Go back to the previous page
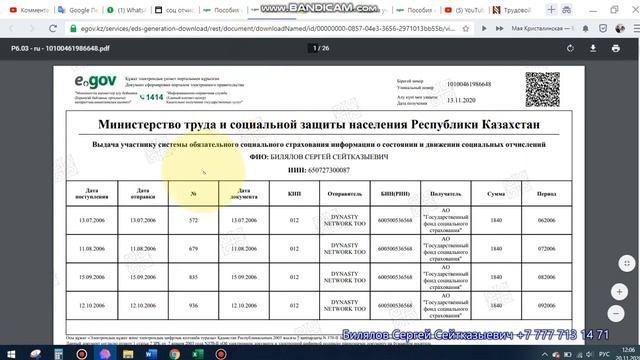 click(12, 29)
